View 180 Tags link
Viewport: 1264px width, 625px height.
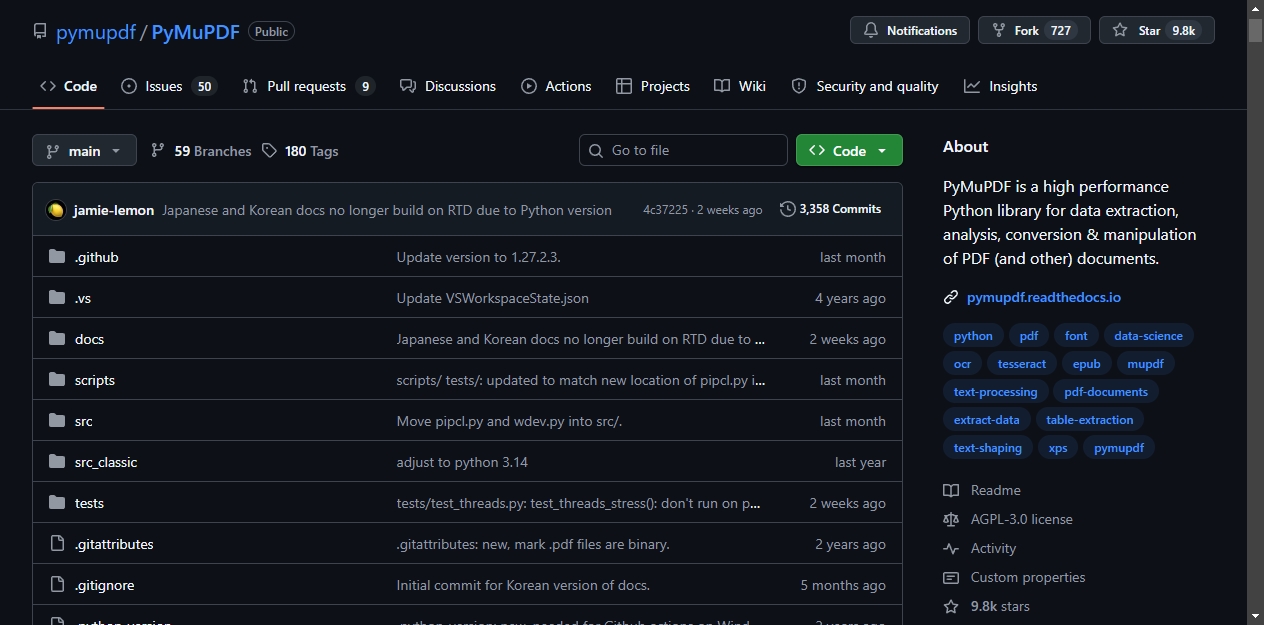click(300, 151)
